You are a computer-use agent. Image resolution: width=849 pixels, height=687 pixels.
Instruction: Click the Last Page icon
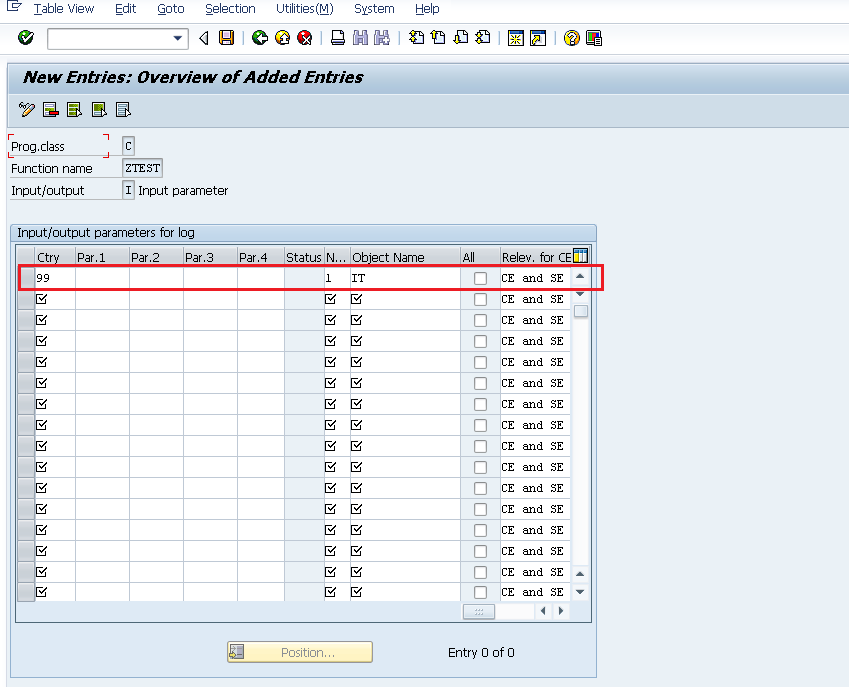482,38
